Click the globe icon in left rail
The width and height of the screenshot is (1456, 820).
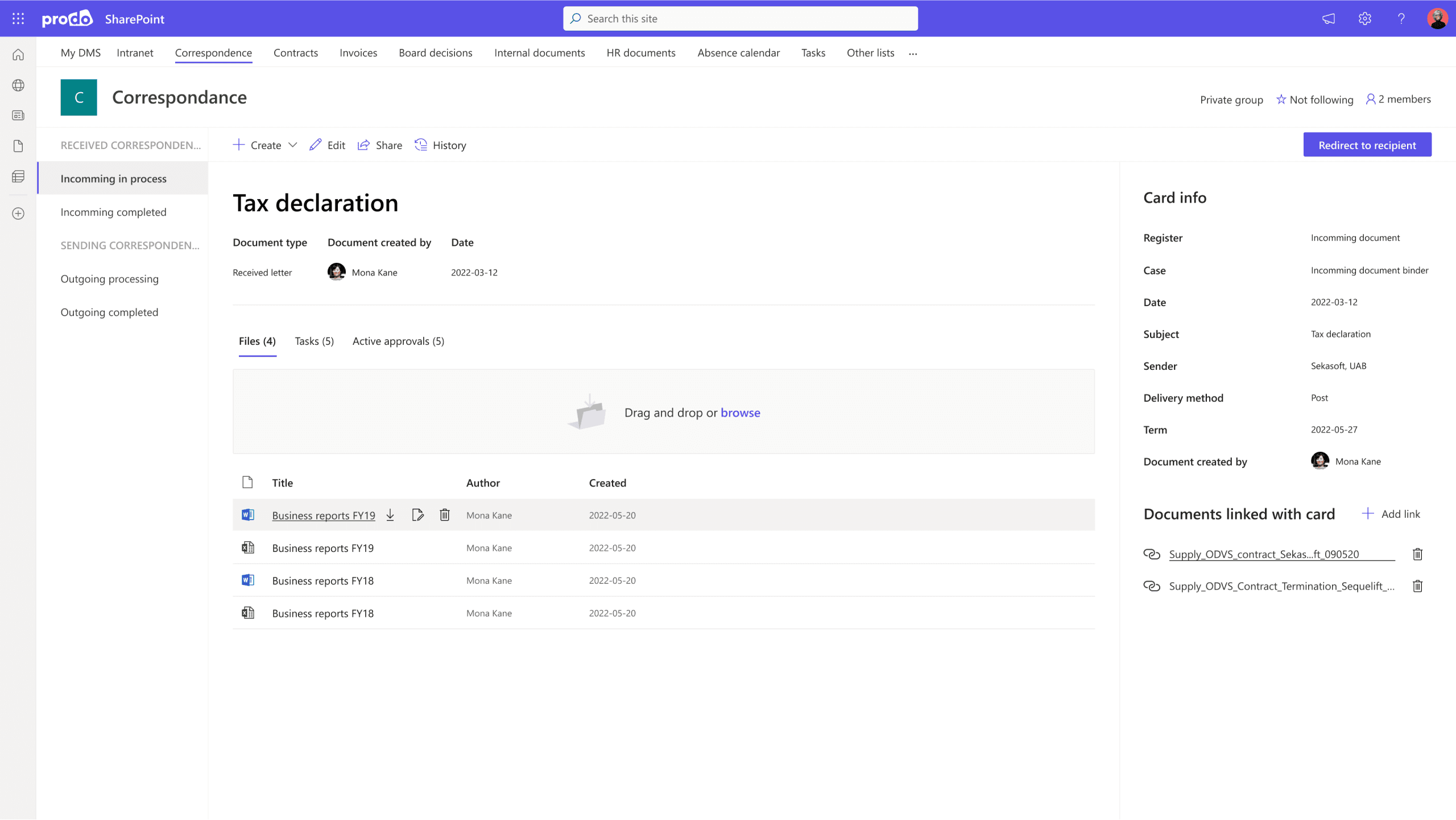pyautogui.click(x=18, y=85)
